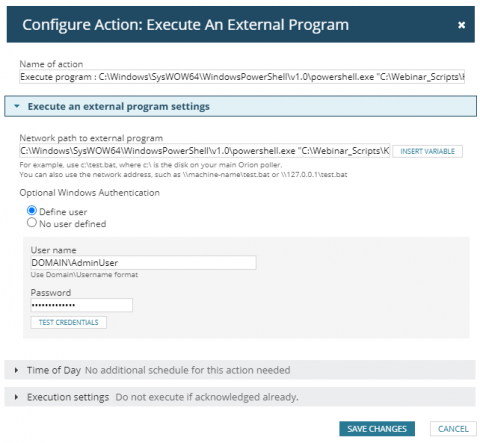
Task: Select the No user defined option
Action: pyautogui.click(x=32, y=223)
